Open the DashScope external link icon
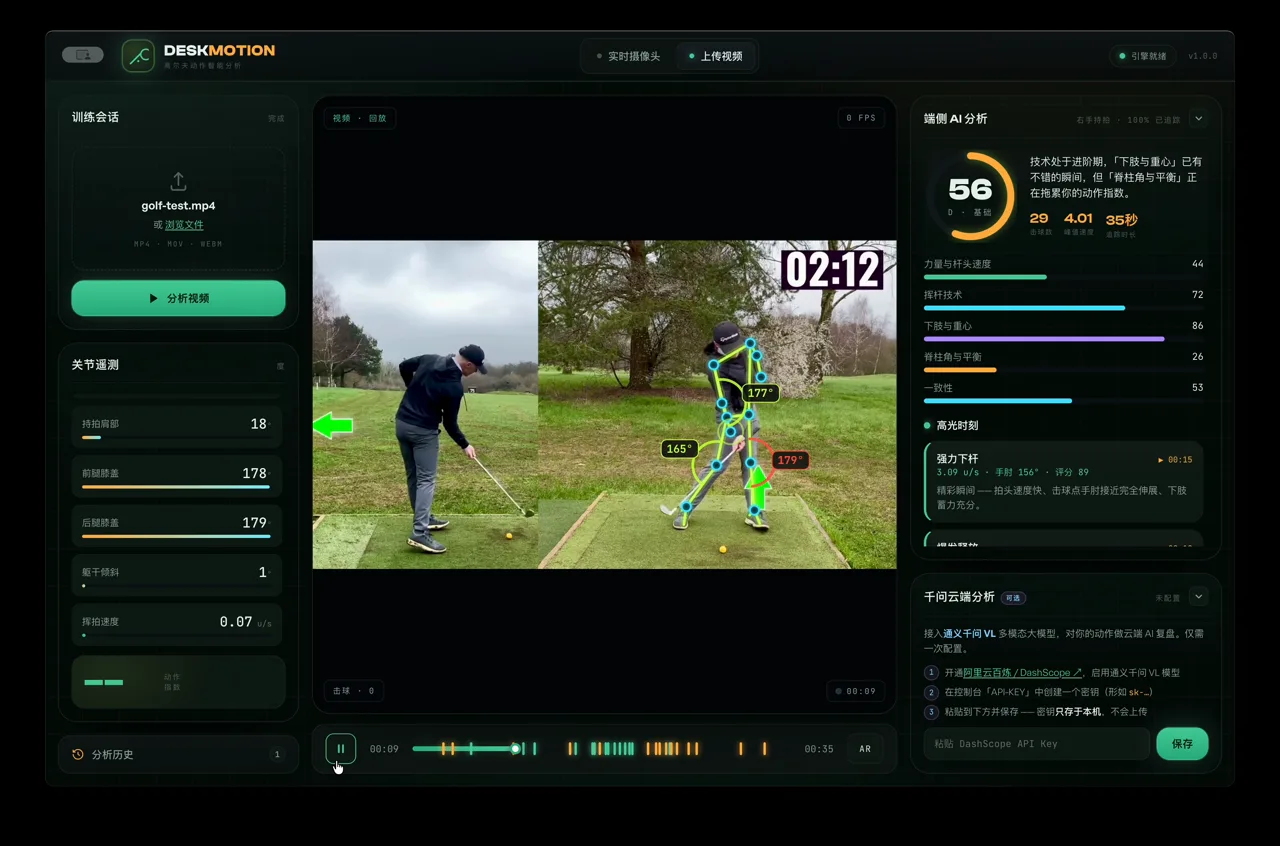Viewport: 1280px width, 846px height. (1077, 673)
